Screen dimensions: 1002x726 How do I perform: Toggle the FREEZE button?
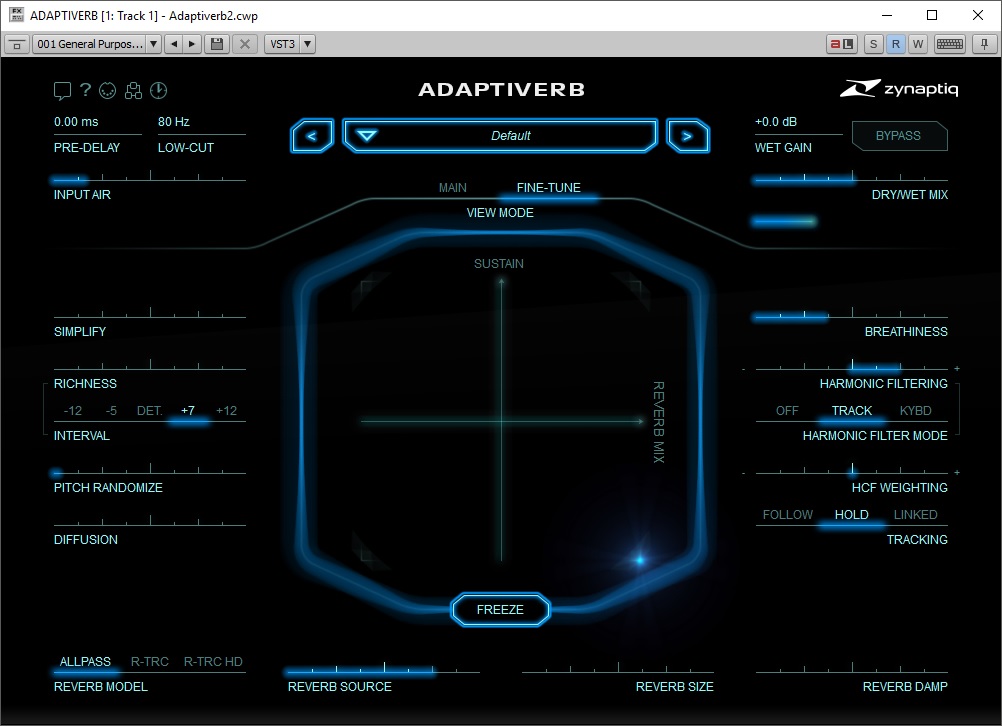tap(500, 610)
